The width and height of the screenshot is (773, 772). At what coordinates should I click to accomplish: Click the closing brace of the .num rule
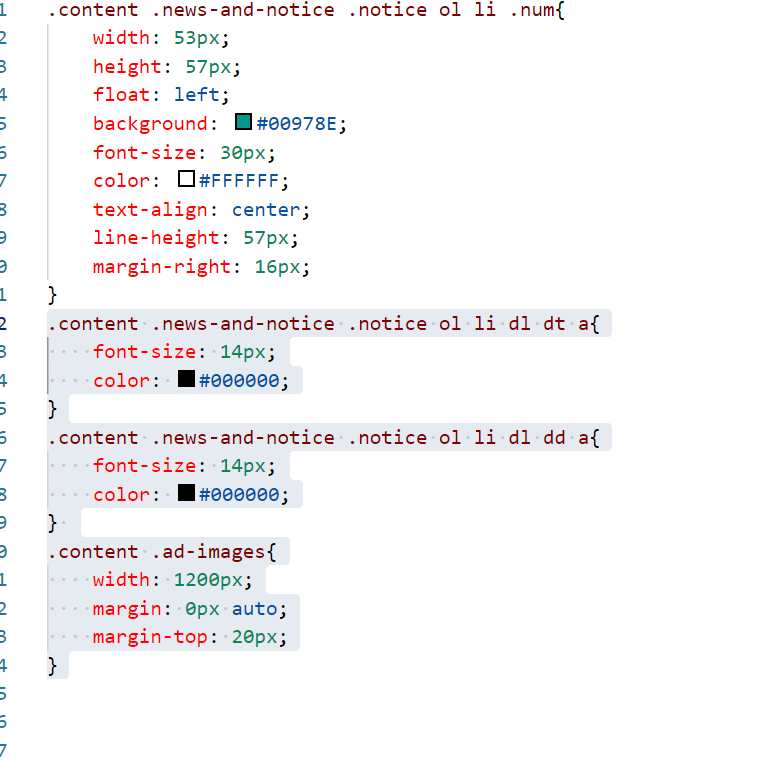53,295
